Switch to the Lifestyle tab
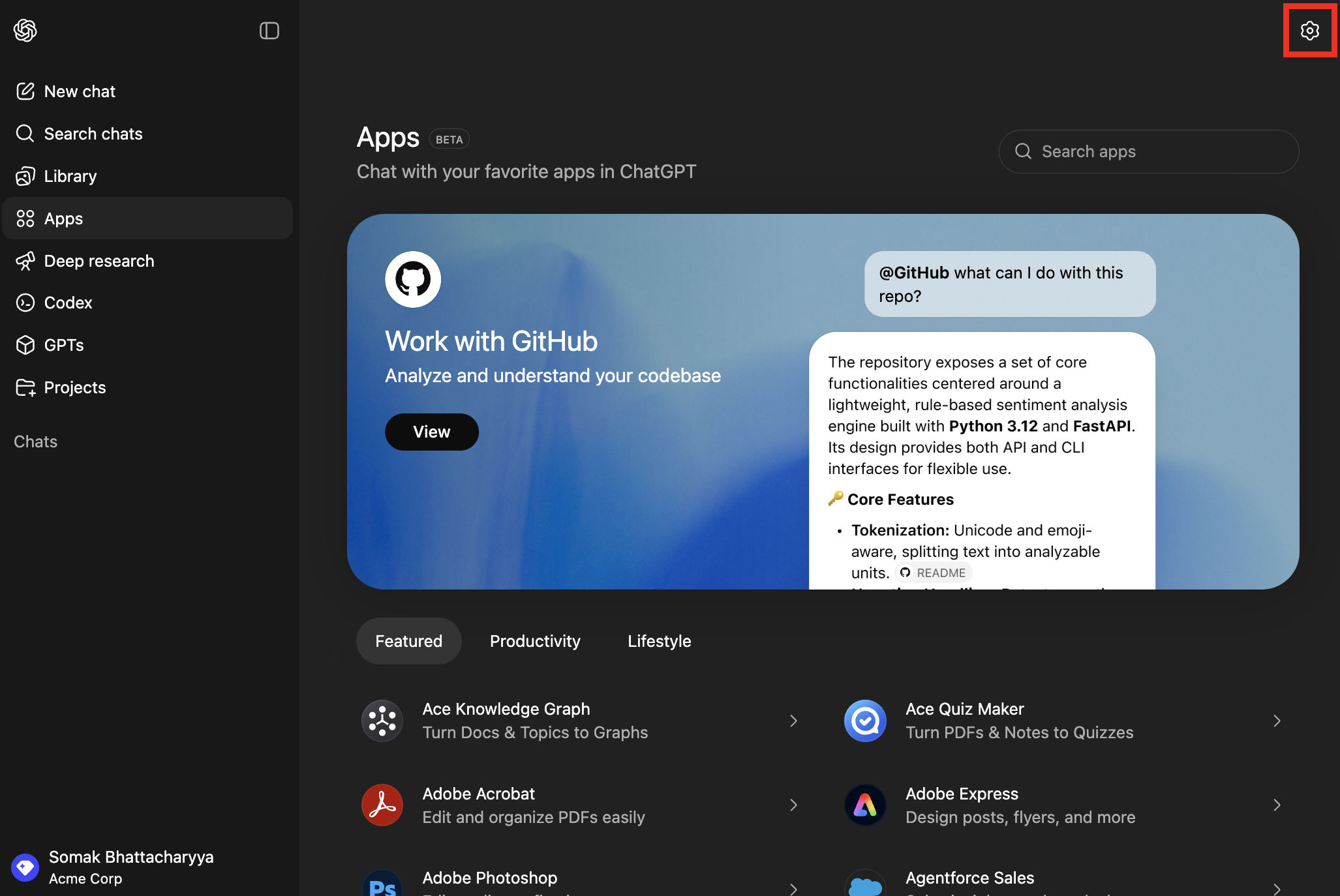The width and height of the screenshot is (1340, 896). click(659, 641)
